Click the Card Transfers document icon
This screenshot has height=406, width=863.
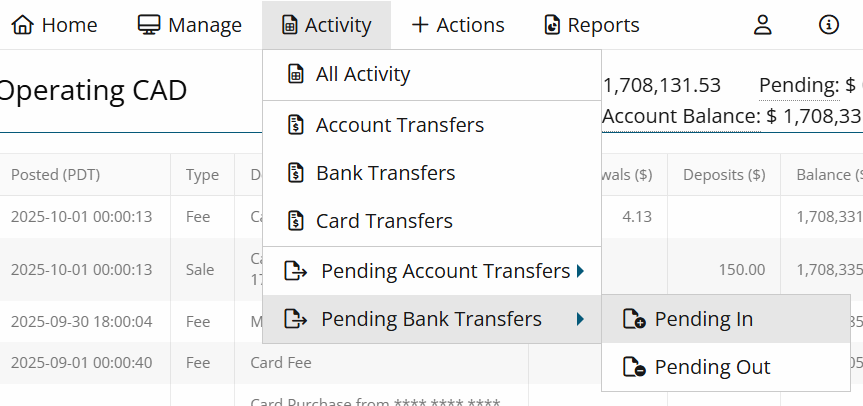(x=296, y=221)
